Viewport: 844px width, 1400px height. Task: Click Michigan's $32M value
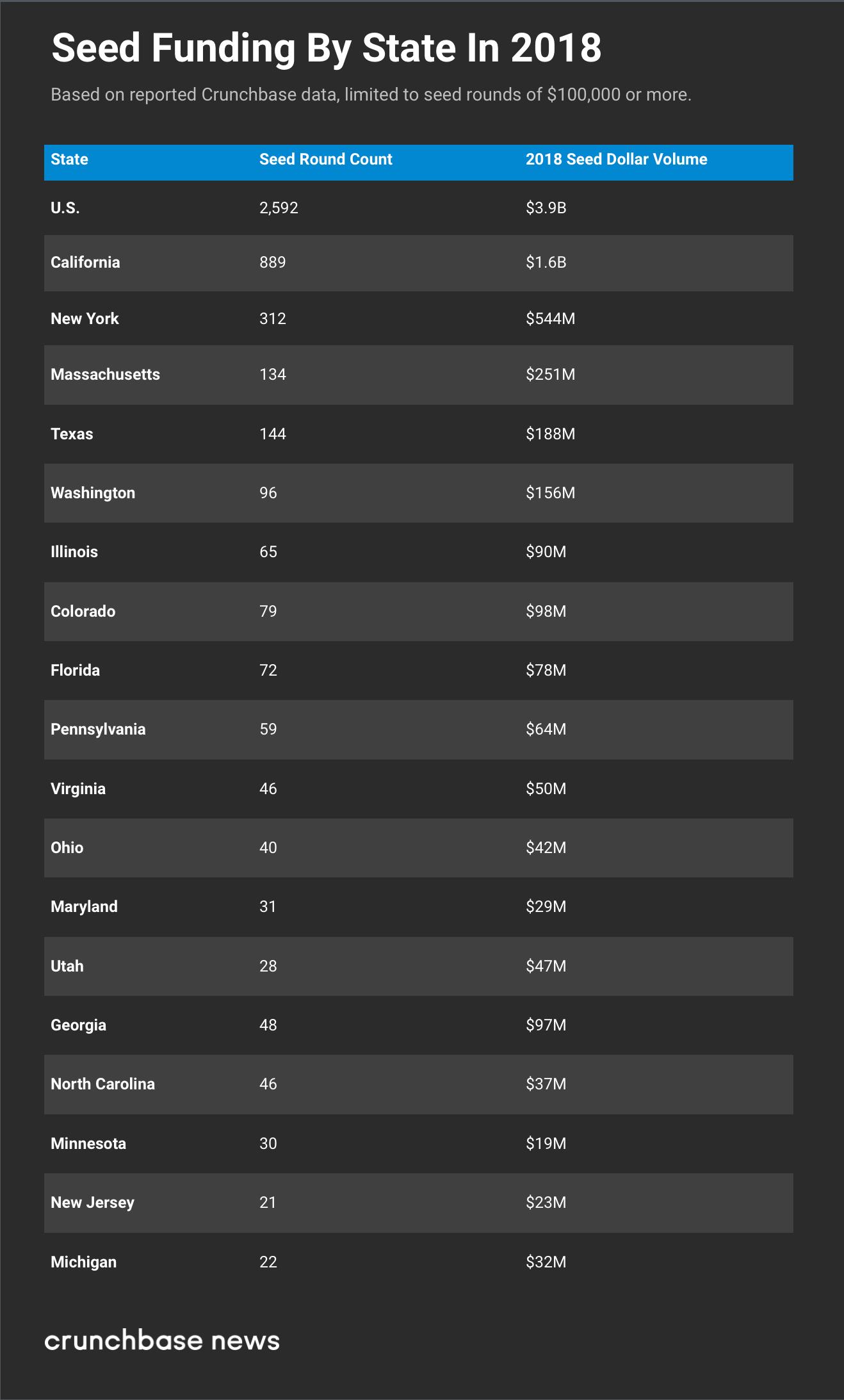(546, 1262)
